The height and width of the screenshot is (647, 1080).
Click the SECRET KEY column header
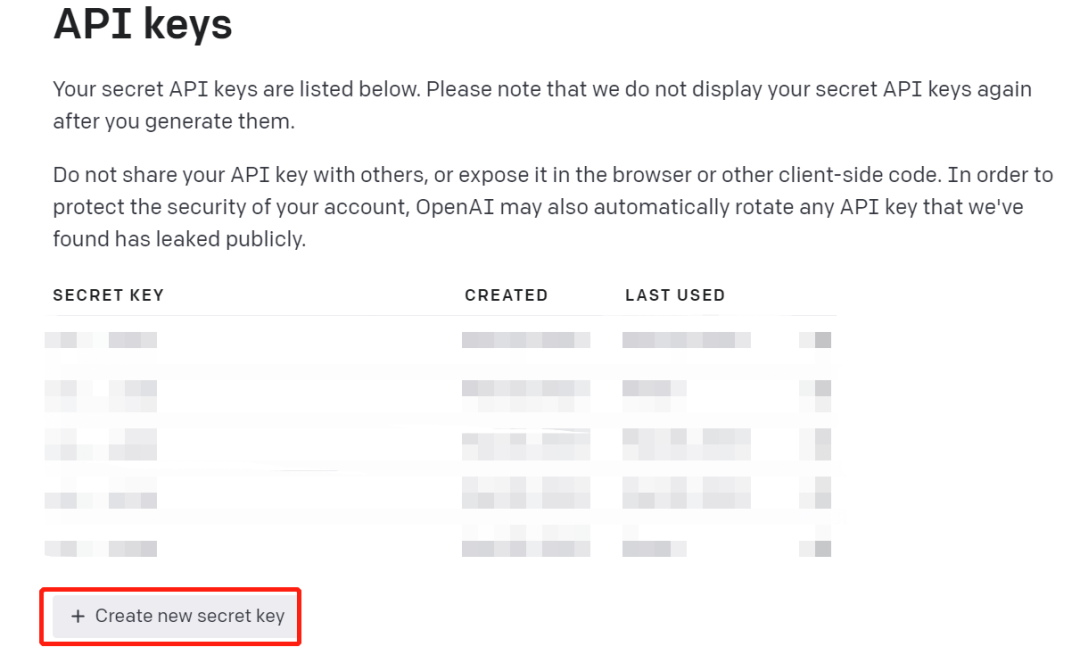click(x=108, y=295)
